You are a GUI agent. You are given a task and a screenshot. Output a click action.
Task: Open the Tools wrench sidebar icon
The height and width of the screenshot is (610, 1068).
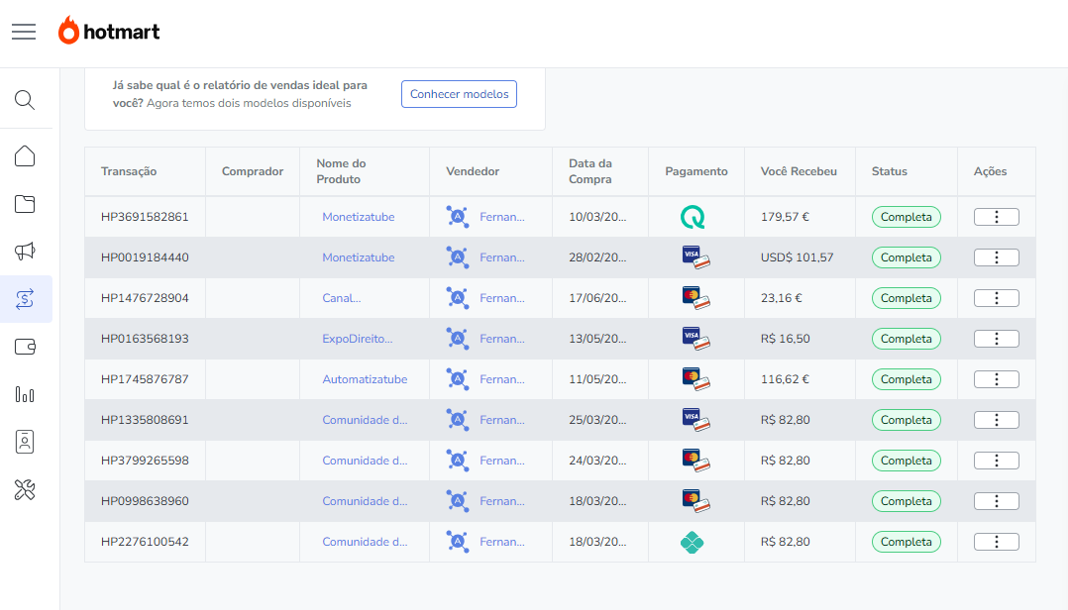[x=25, y=489]
